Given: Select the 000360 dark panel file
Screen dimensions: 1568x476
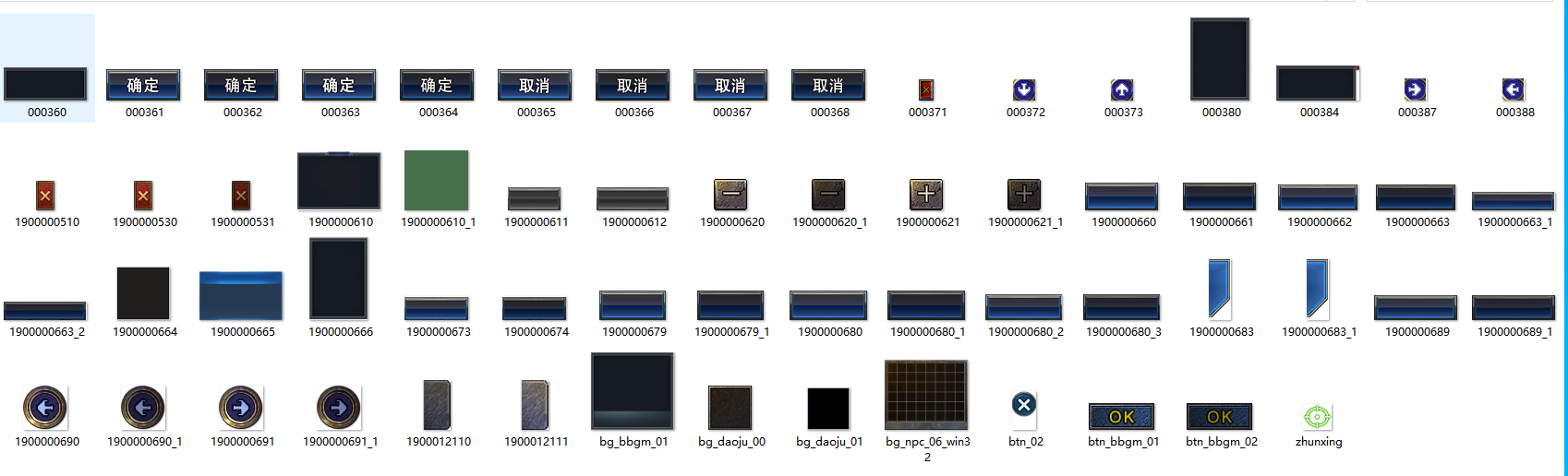Looking at the screenshot, I should click(45, 84).
